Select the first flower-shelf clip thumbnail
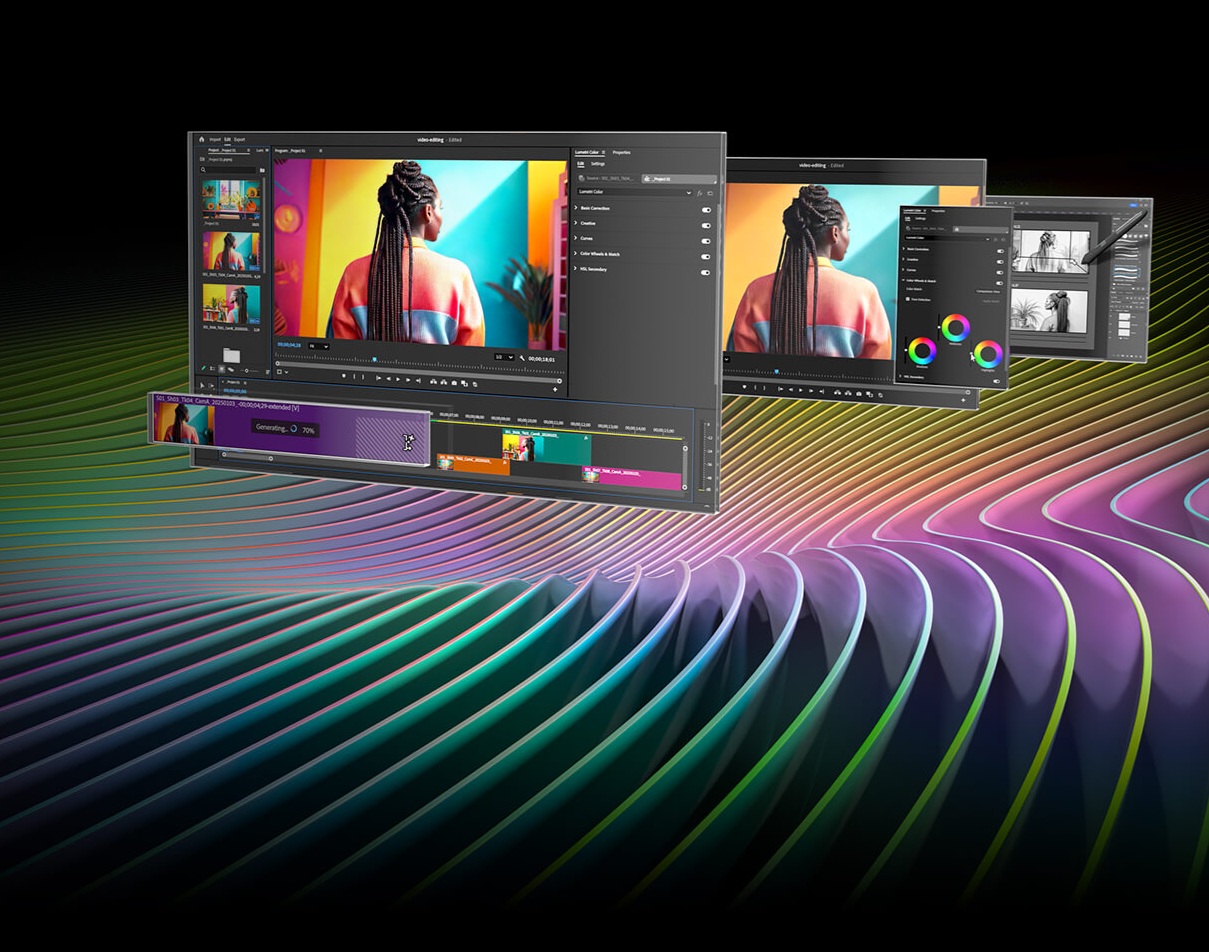Viewport: 1209px width, 952px height. (x=231, y=199)
